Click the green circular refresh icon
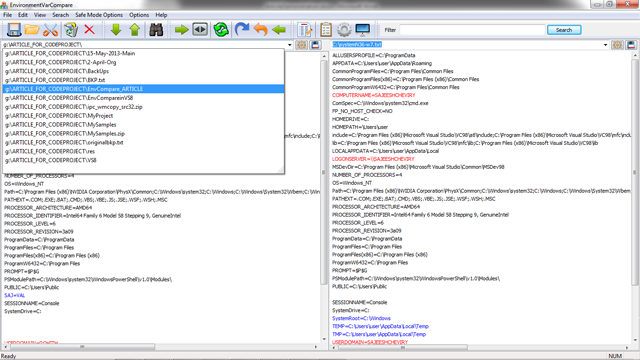Viewport: 640px width, 360px height. click(221, 30)
